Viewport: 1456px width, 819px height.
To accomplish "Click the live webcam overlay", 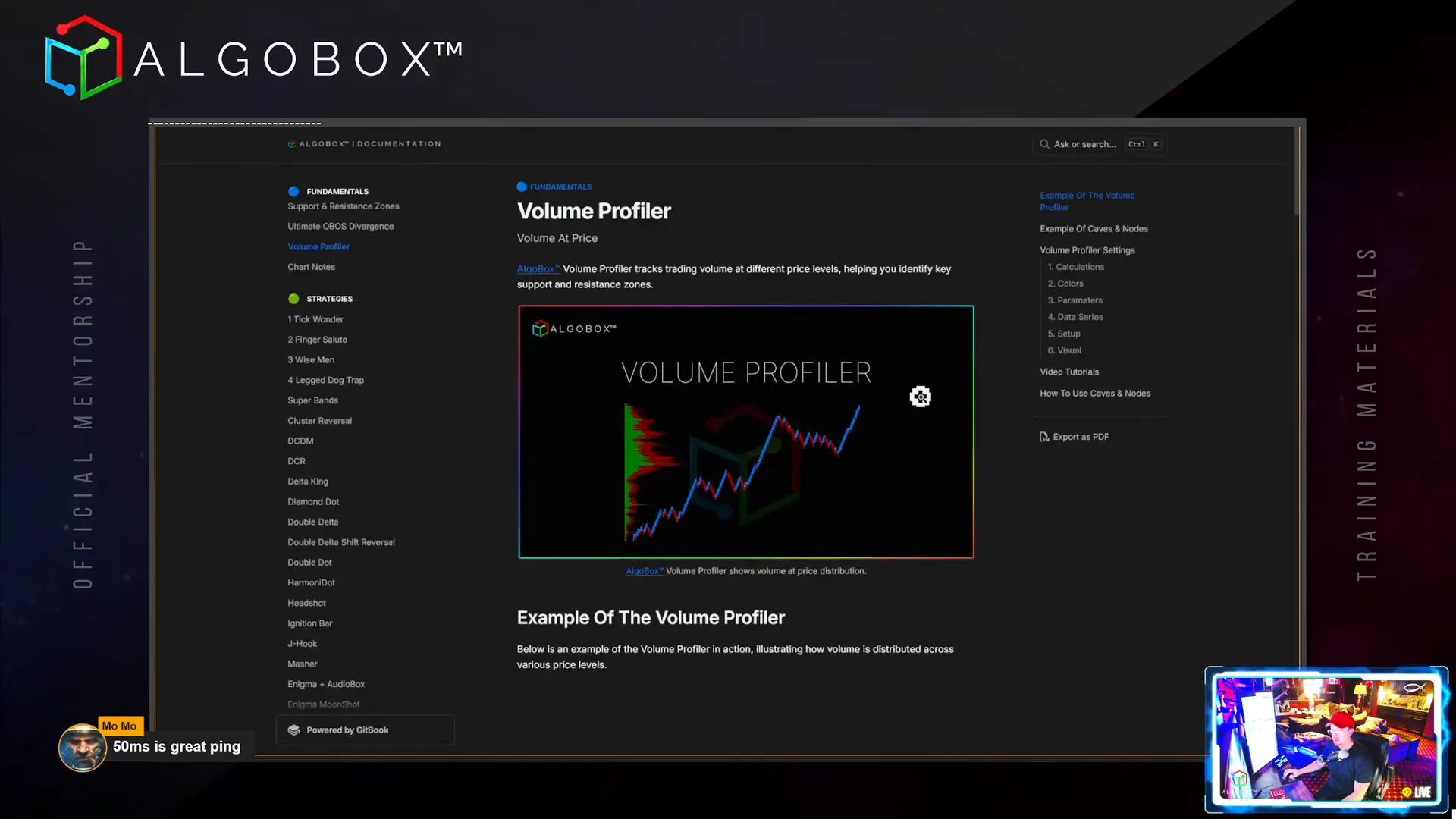I will click(x=1326, y=739).
